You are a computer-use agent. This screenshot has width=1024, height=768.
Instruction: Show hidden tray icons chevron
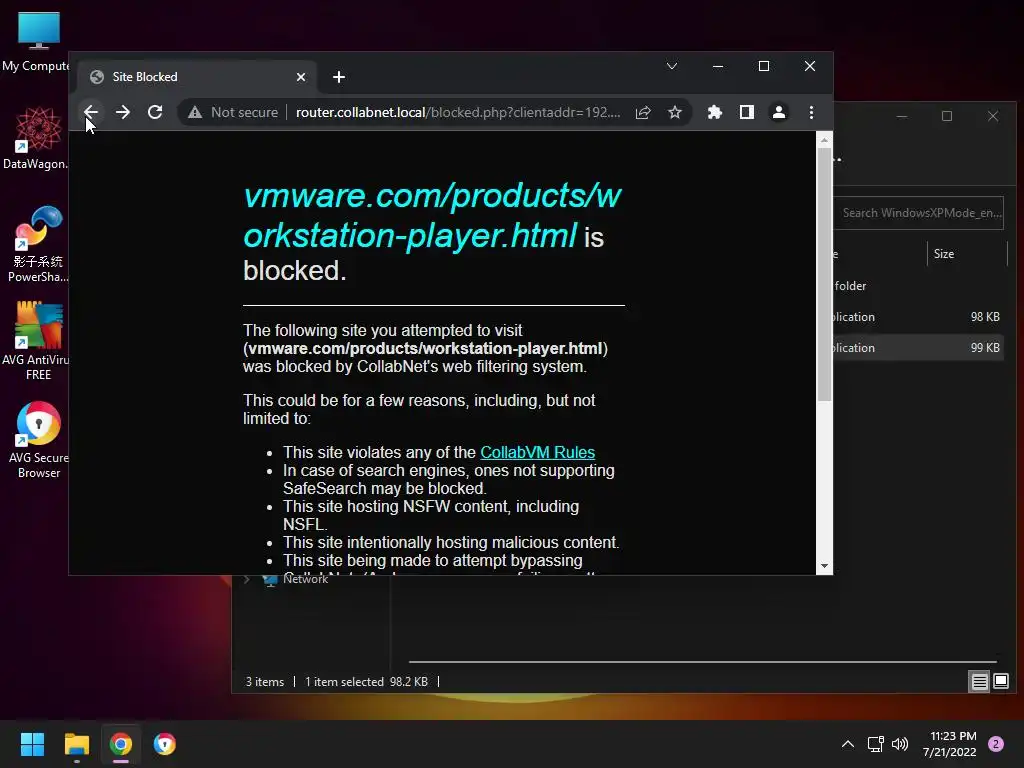pos(848,744)
